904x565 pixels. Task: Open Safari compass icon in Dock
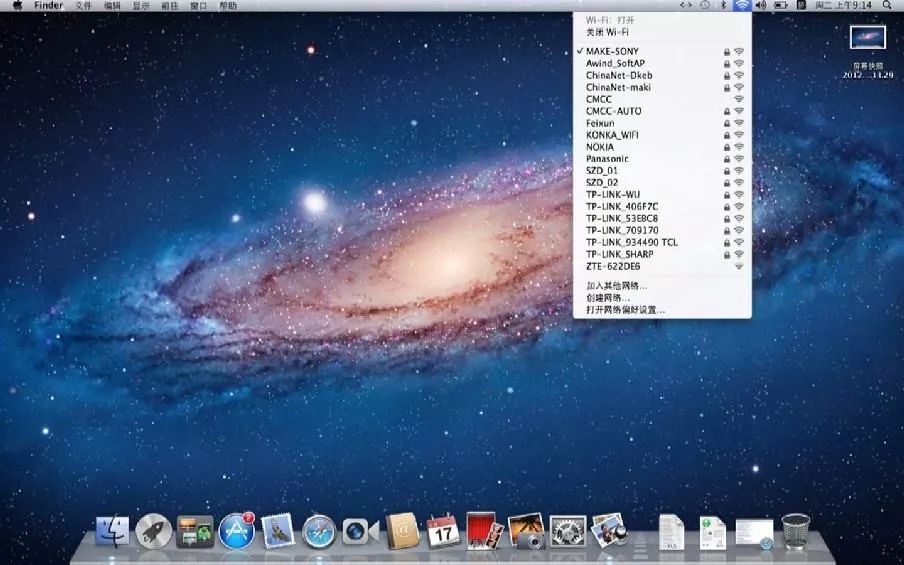point(319,530)
